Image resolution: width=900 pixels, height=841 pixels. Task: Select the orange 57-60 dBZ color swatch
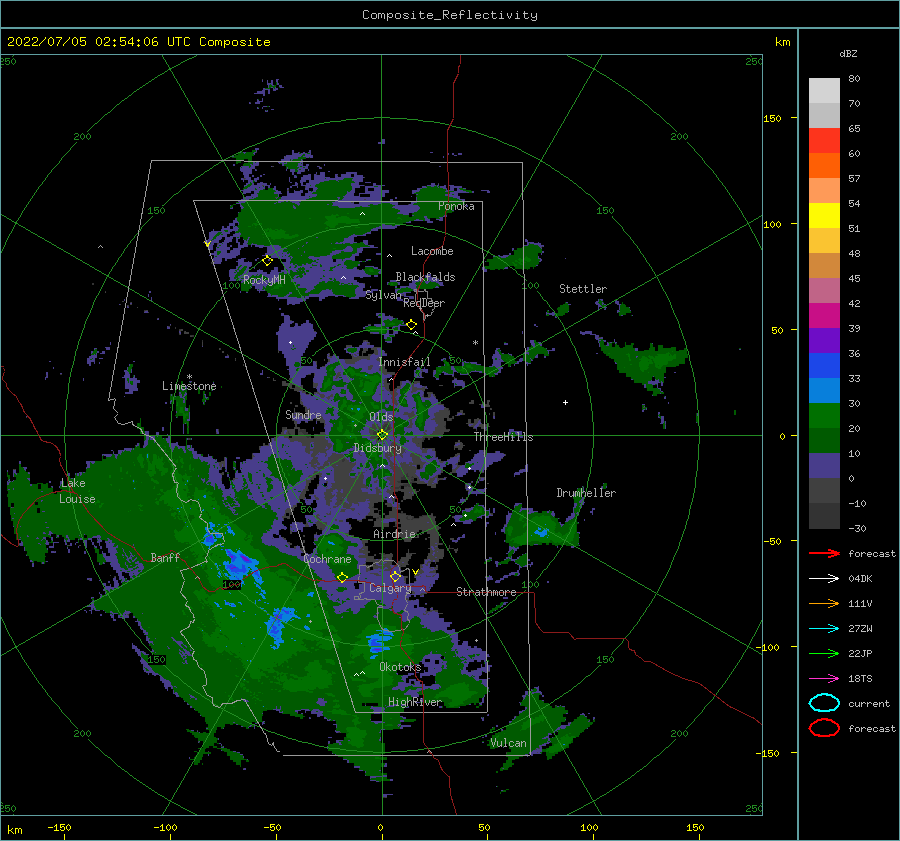(824, 166)
